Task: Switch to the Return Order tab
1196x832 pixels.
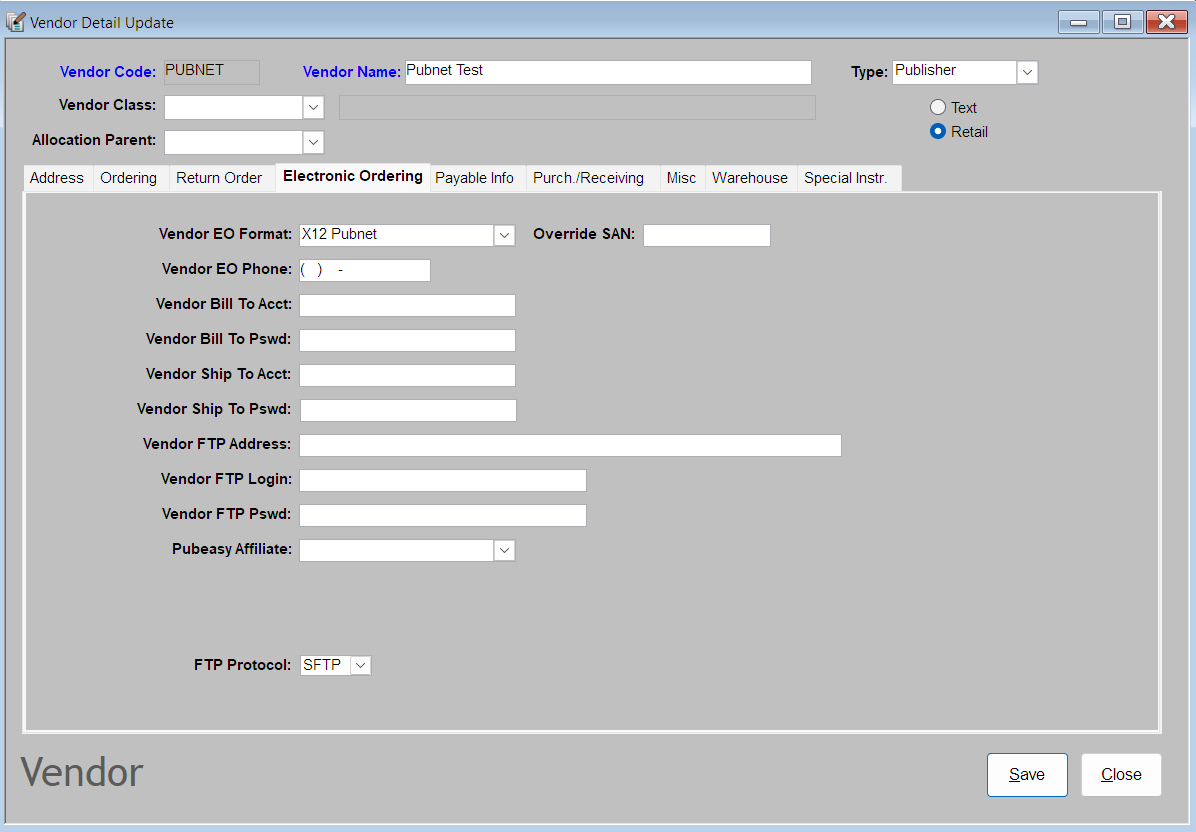Action: [x=219, y=178]
